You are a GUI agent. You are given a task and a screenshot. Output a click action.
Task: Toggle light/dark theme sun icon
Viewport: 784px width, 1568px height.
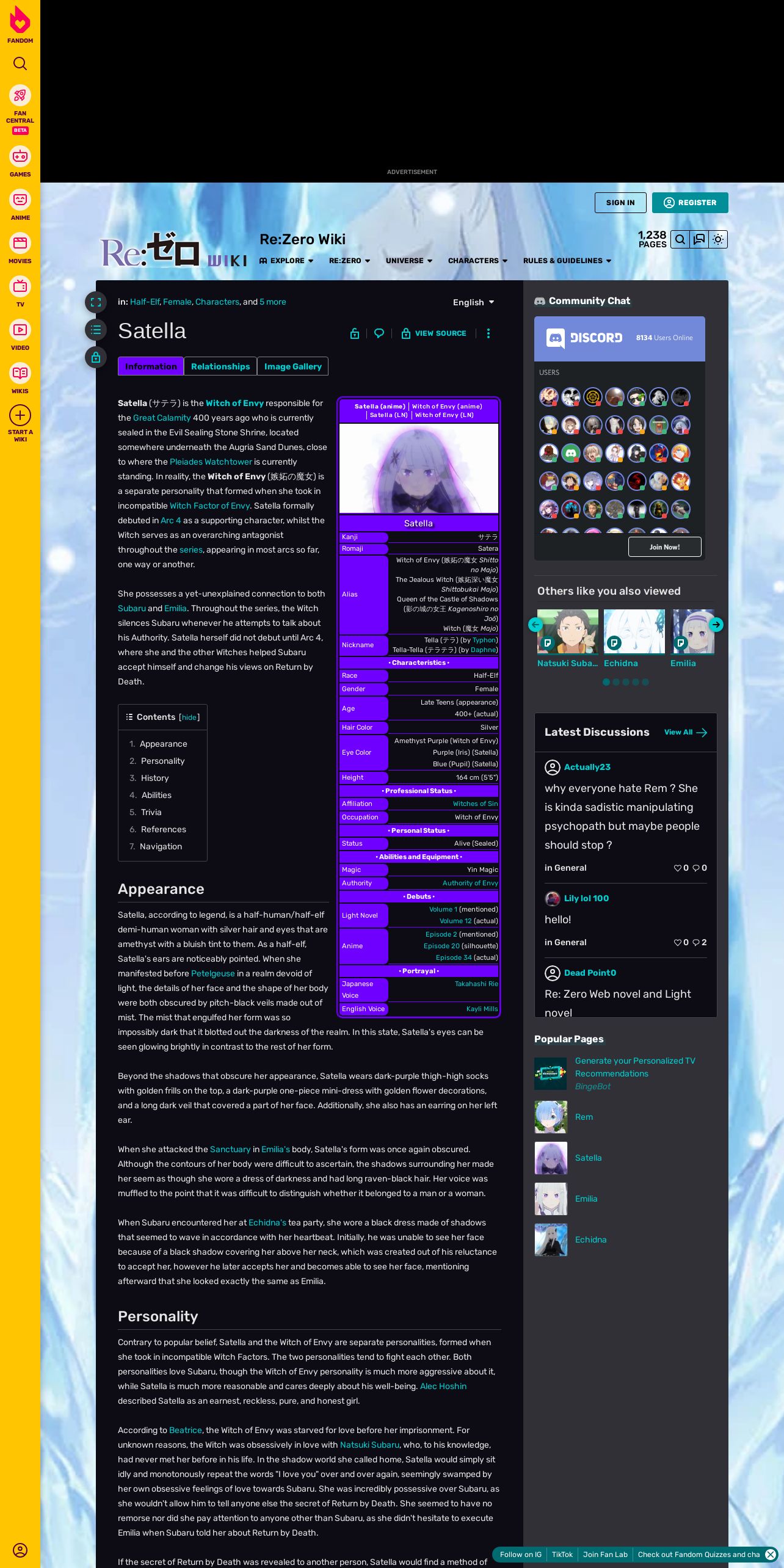point(718,239)
